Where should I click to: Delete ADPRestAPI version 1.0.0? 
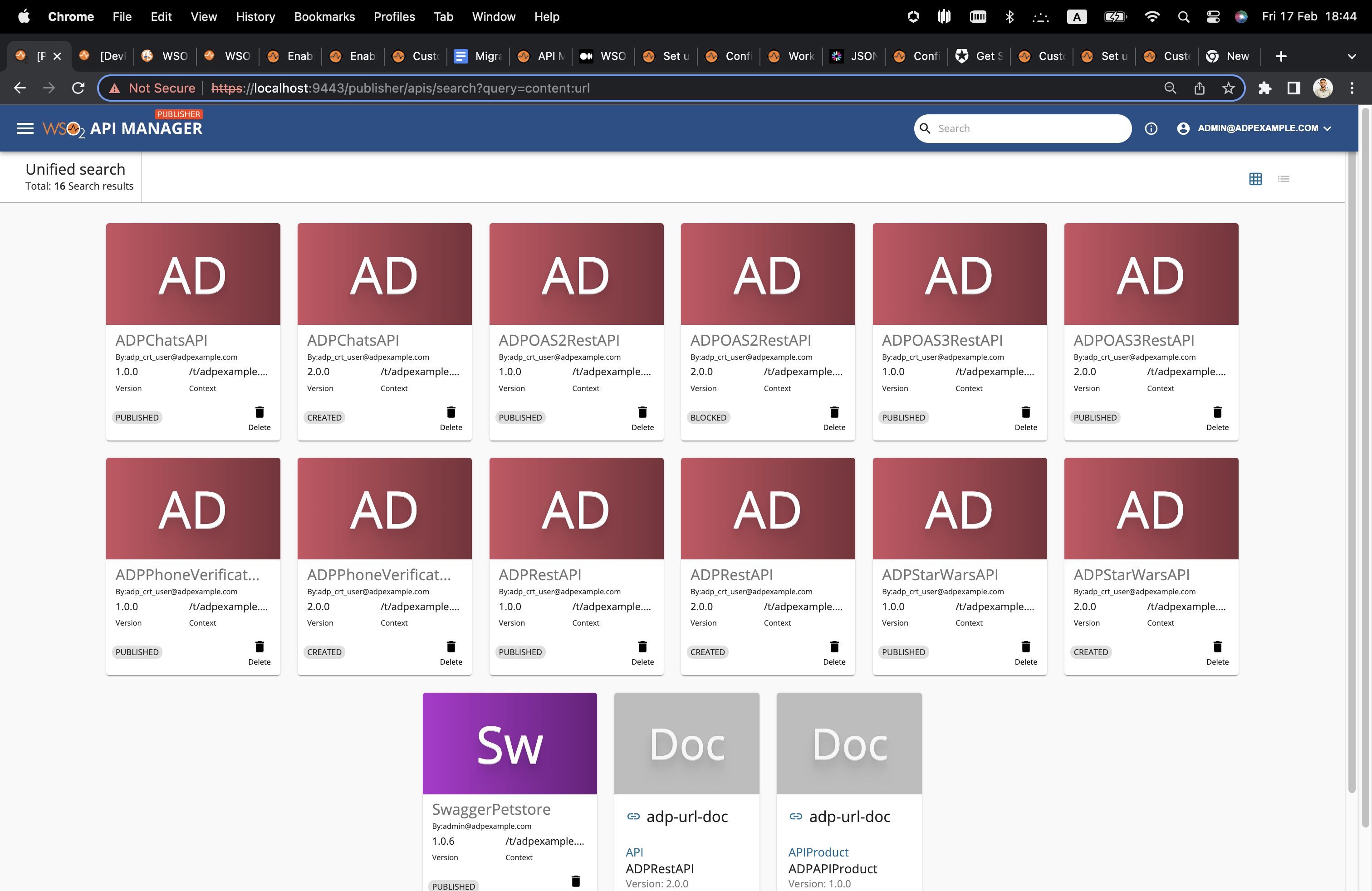coord(642,653)
